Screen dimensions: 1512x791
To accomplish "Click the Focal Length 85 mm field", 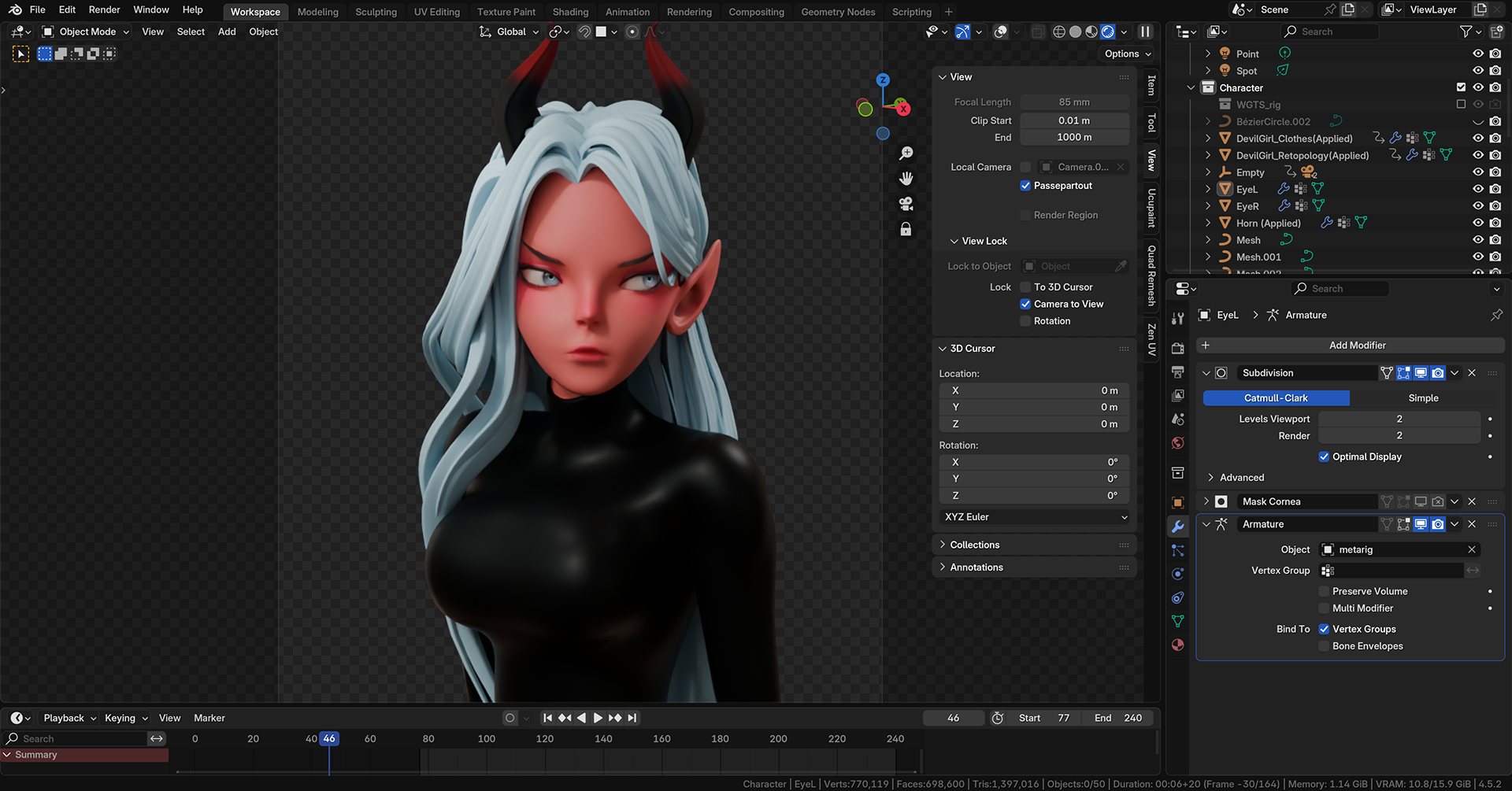I will [x=1074, y=102].
